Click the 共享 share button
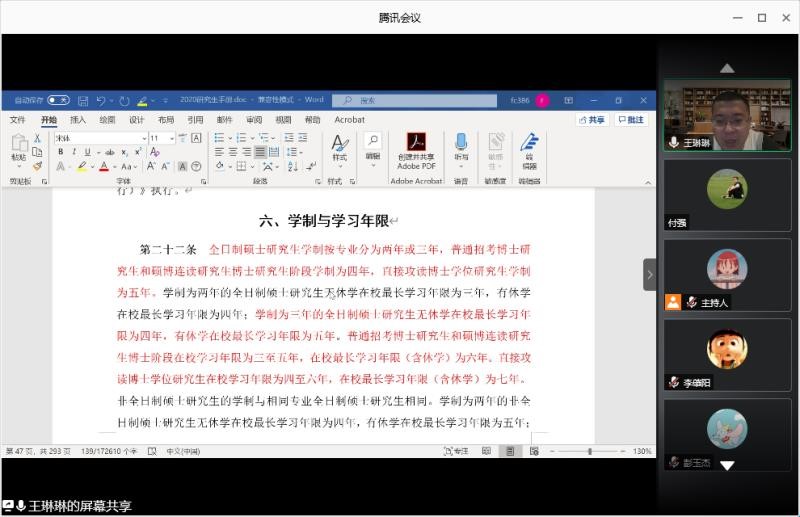Image resolution: width=800 pixels, height=517 pixels. click(592, 120)
